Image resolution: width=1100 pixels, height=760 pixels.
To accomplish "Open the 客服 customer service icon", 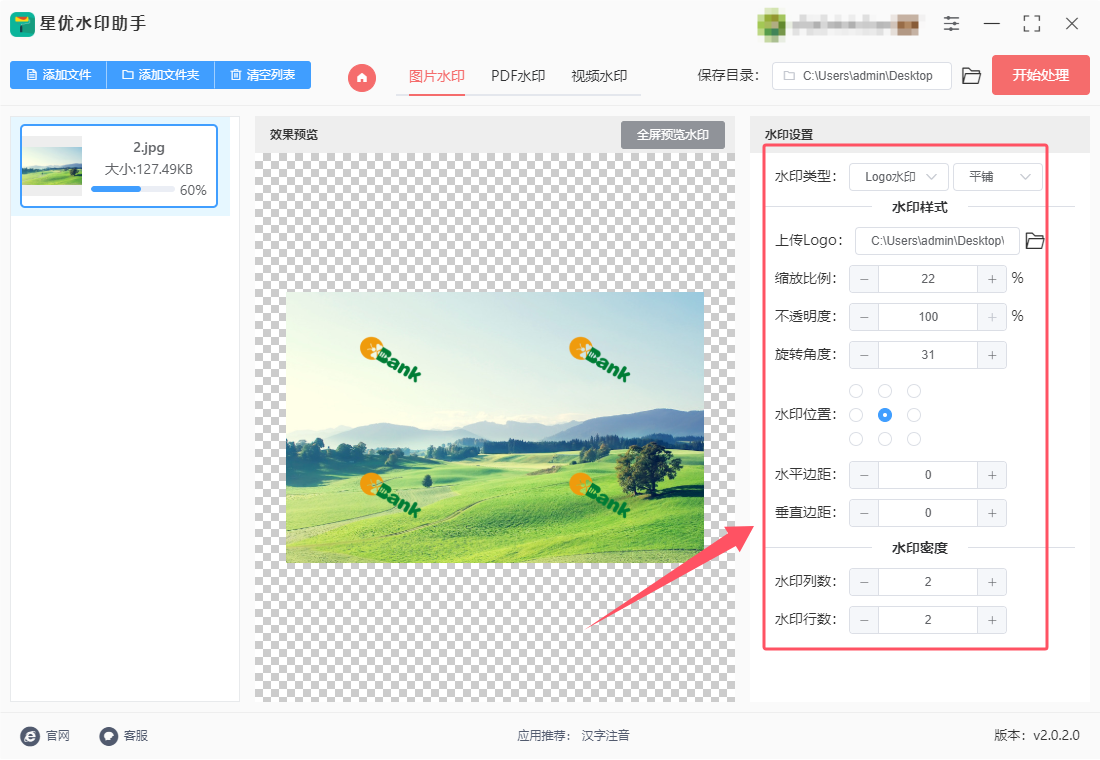I will tap(108, 735).
